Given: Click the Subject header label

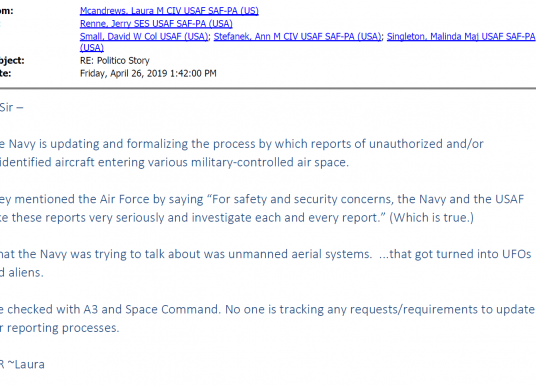Looking at the screenshot, I should [x=12, y=61].
